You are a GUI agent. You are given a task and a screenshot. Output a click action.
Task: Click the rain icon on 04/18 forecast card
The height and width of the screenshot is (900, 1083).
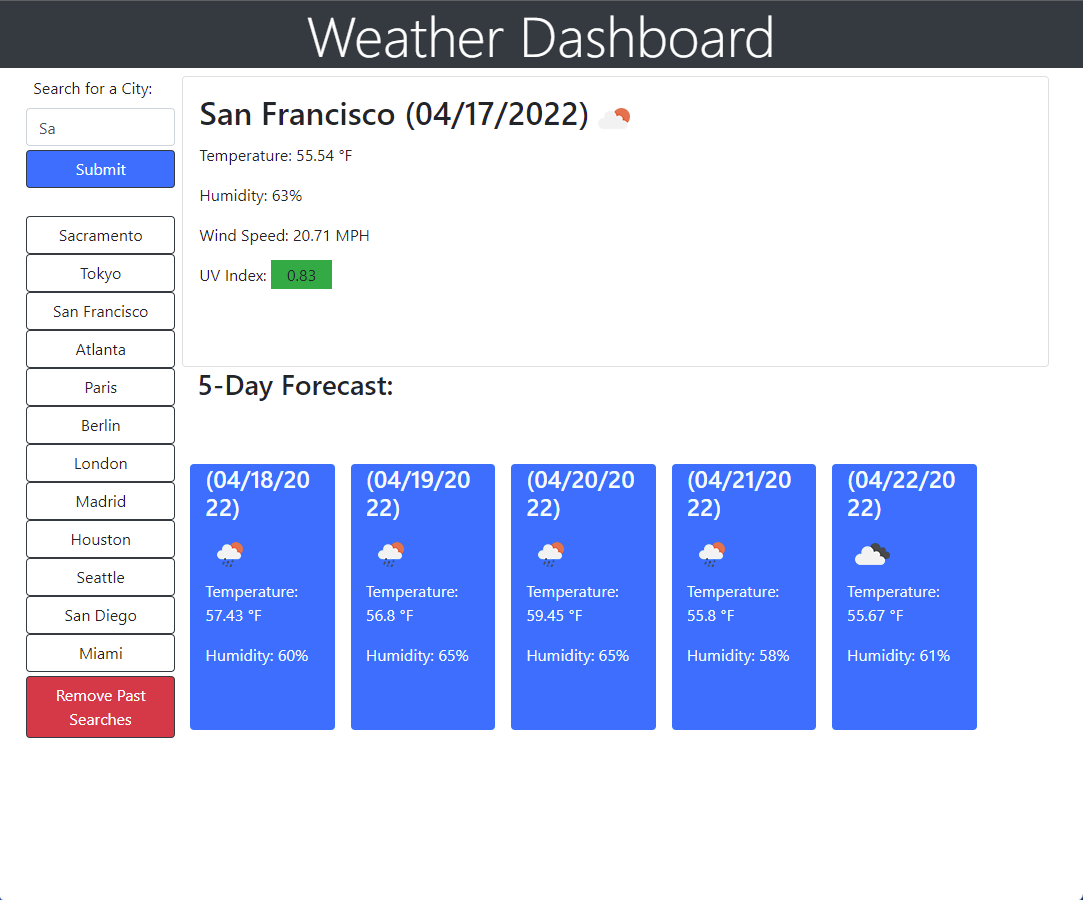tap(230, 553)
